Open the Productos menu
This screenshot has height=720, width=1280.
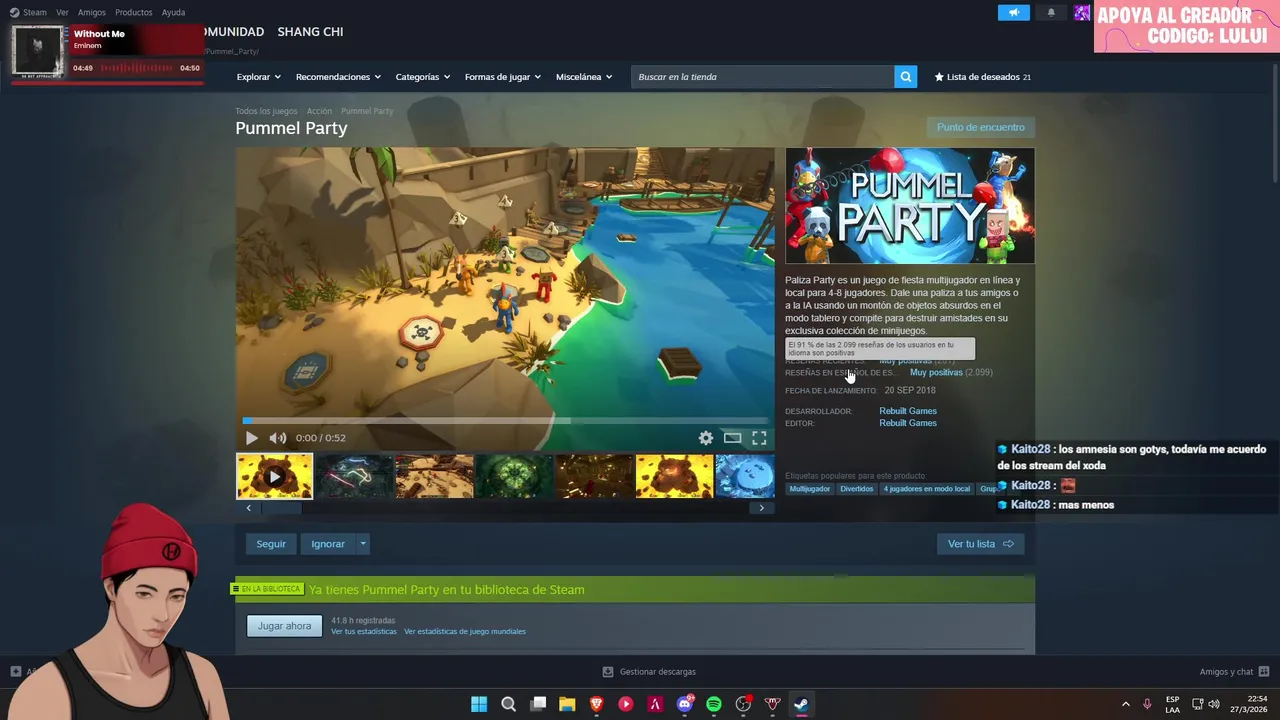click(134, 12)
